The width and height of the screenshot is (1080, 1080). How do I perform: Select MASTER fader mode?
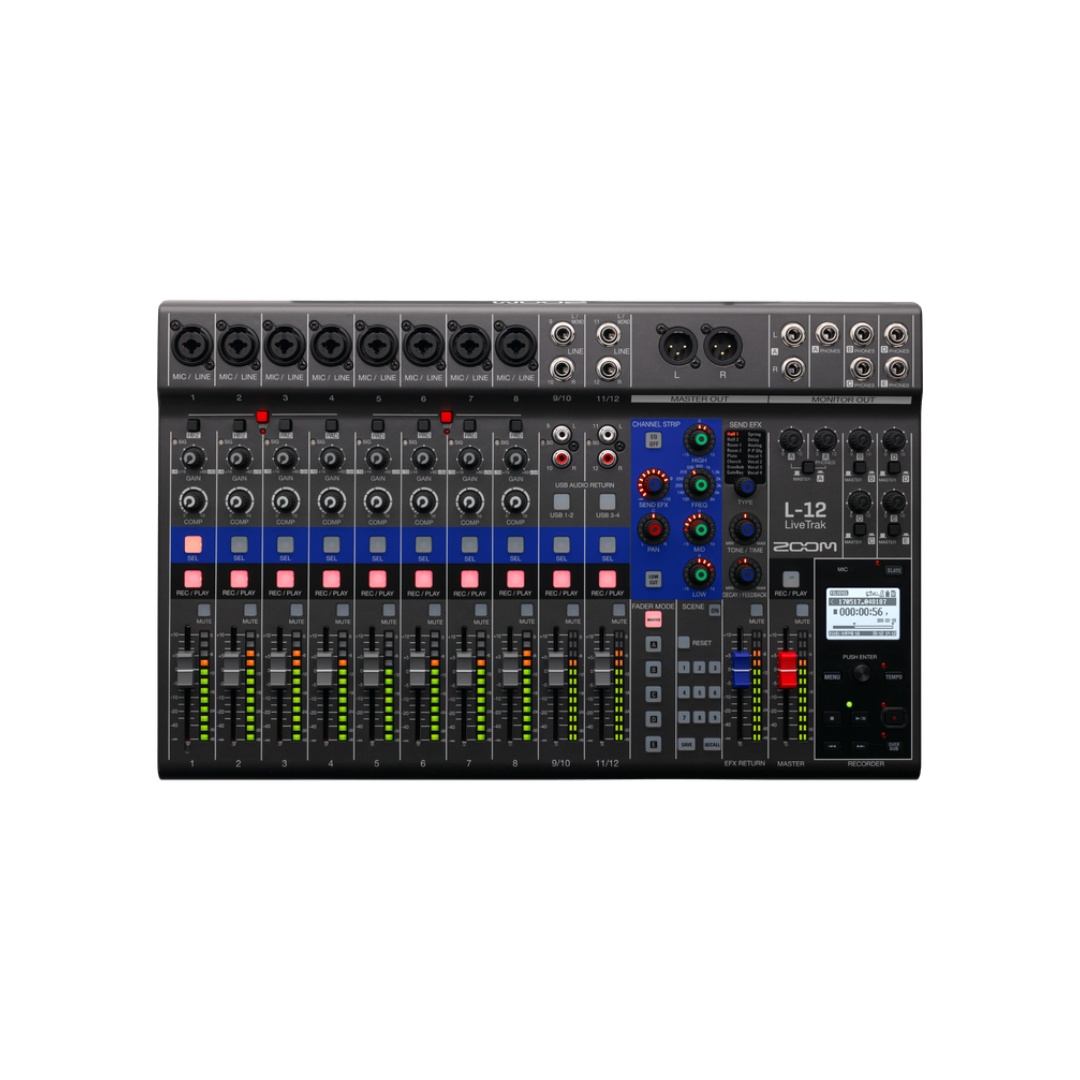pos(653,620)
